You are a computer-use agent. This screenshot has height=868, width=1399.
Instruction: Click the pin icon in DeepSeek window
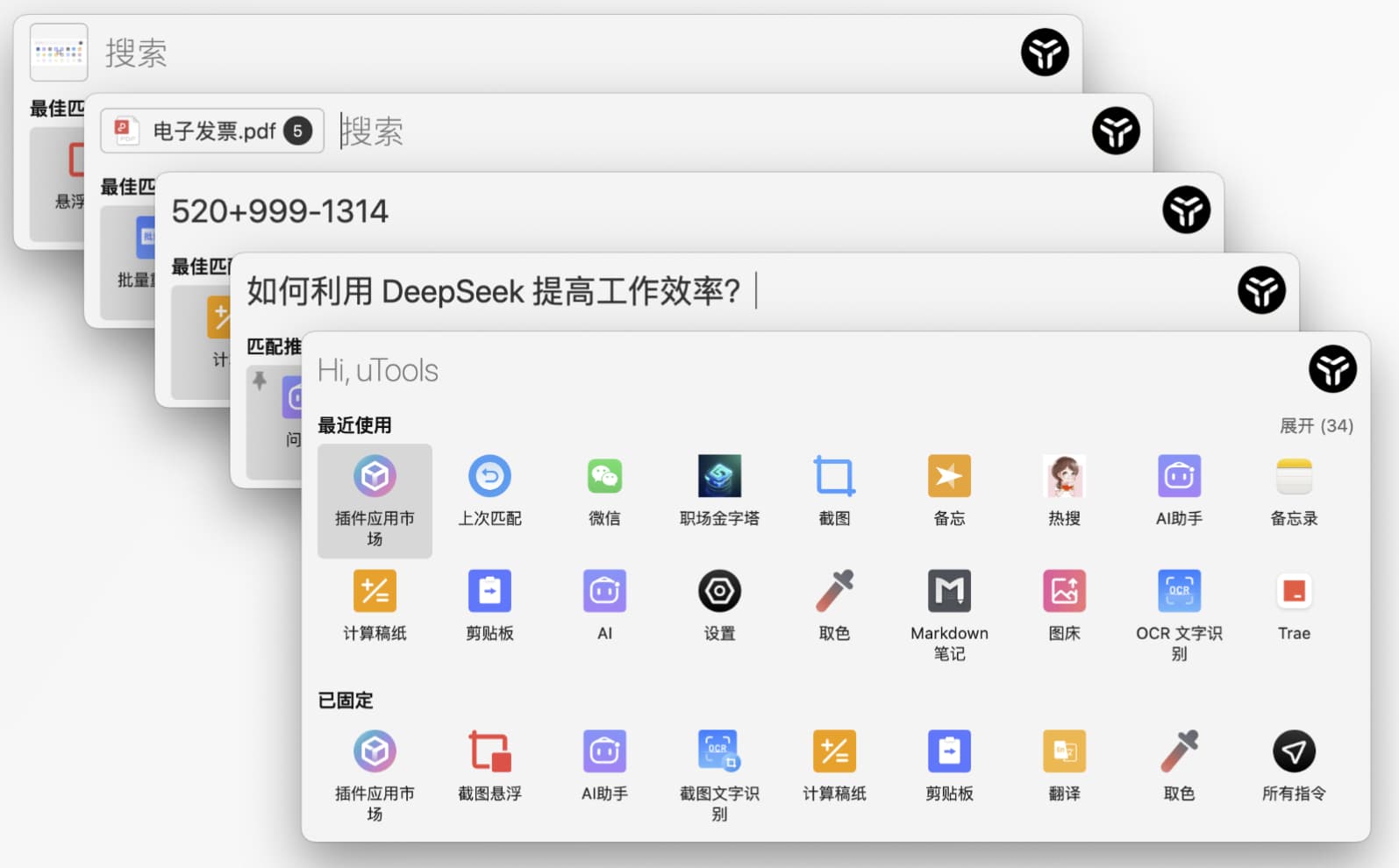(260, 381)
